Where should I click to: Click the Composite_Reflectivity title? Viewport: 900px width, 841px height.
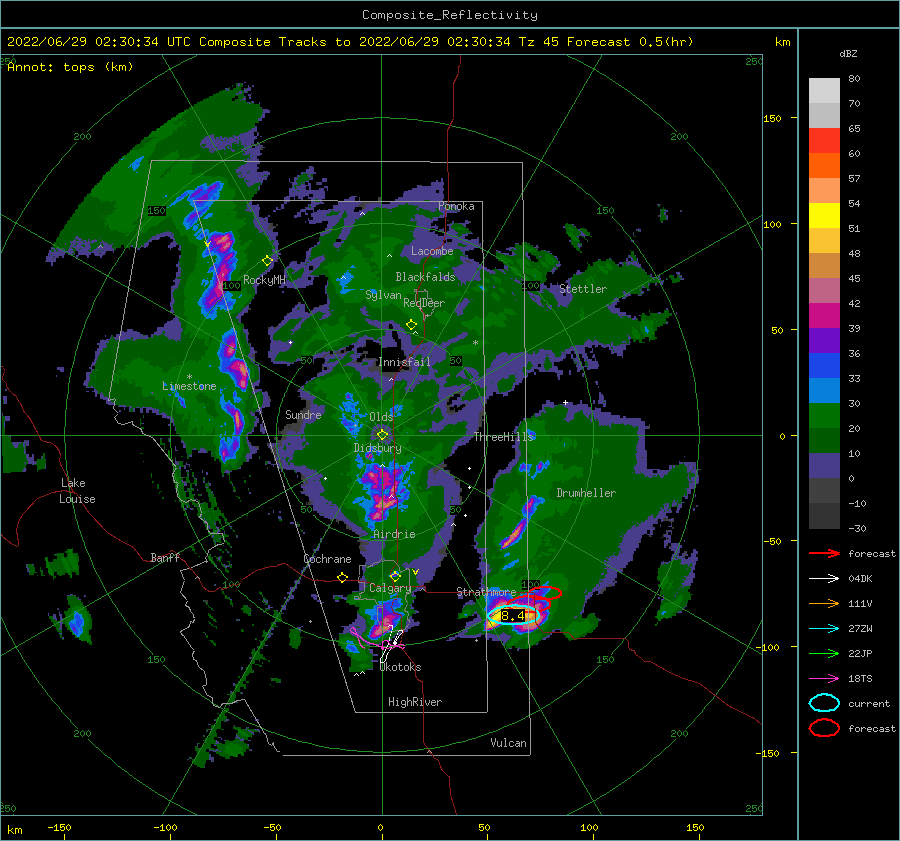pos(450,15)
